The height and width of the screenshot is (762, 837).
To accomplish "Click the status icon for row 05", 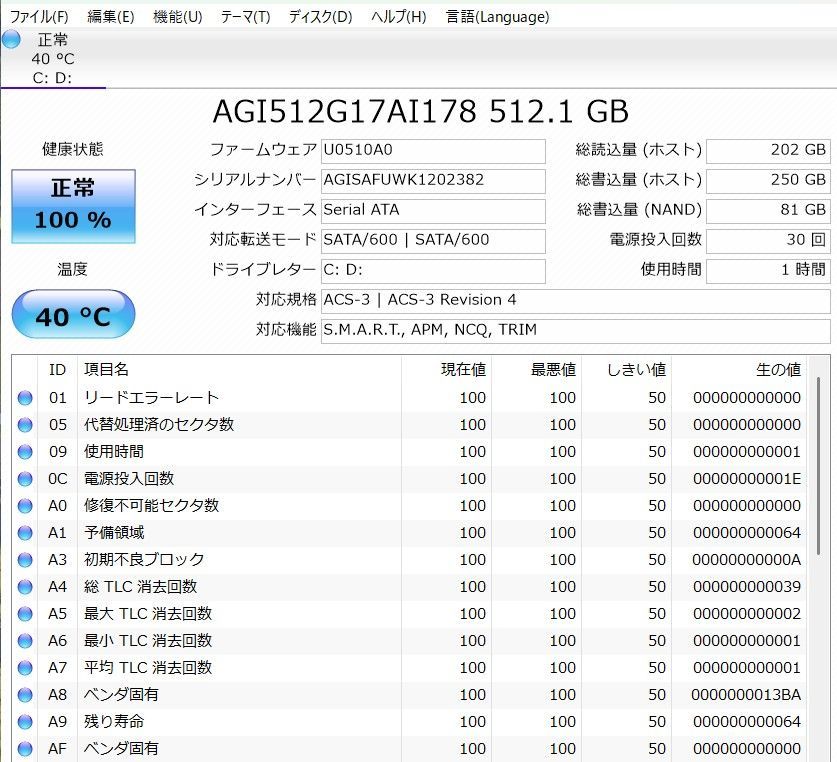I will 25,425.
